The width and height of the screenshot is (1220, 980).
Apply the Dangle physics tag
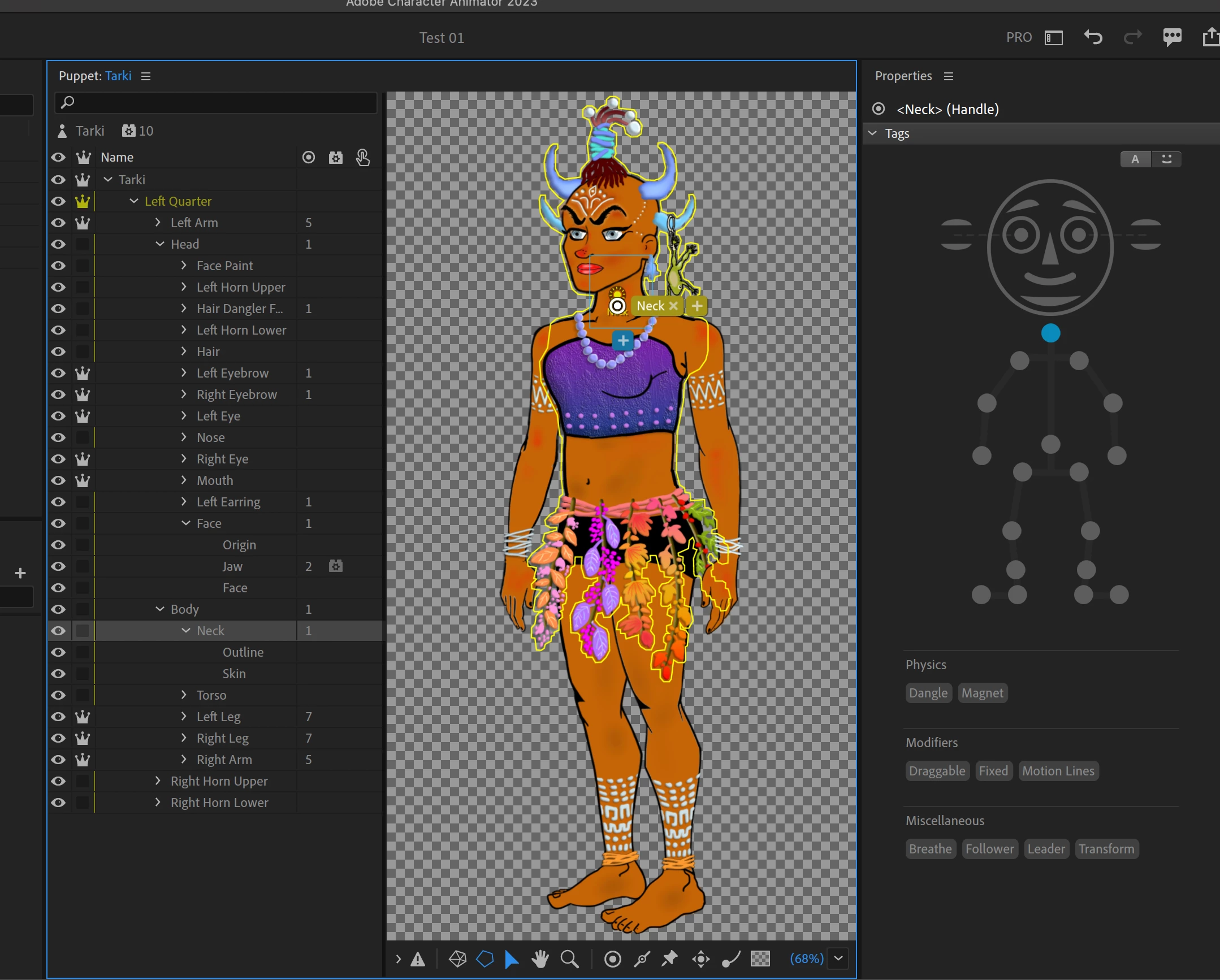tap(928, 692)
